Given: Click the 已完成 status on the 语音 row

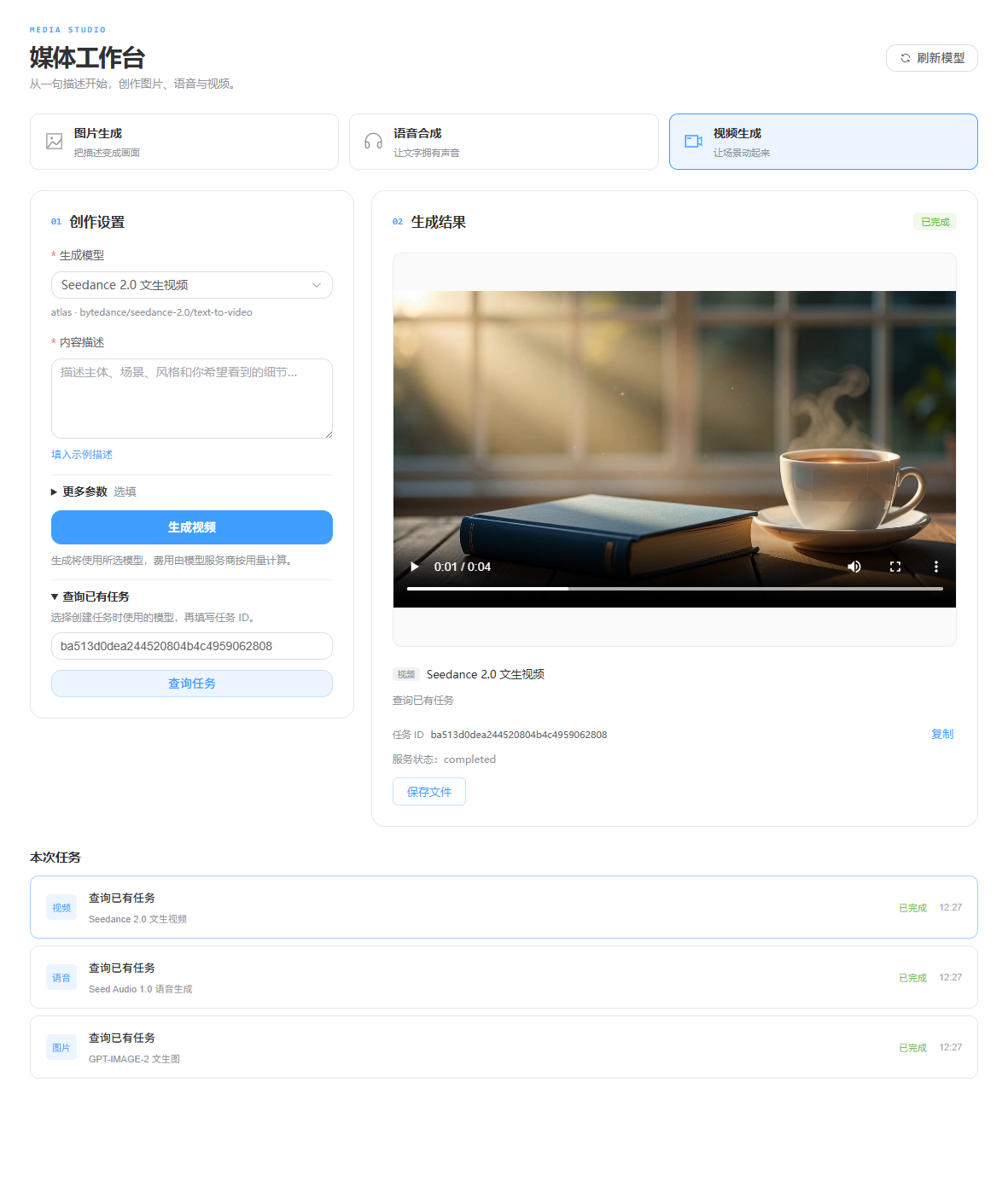Looking at the screenshot, I should pyautogui.click(x=912, y=978).
